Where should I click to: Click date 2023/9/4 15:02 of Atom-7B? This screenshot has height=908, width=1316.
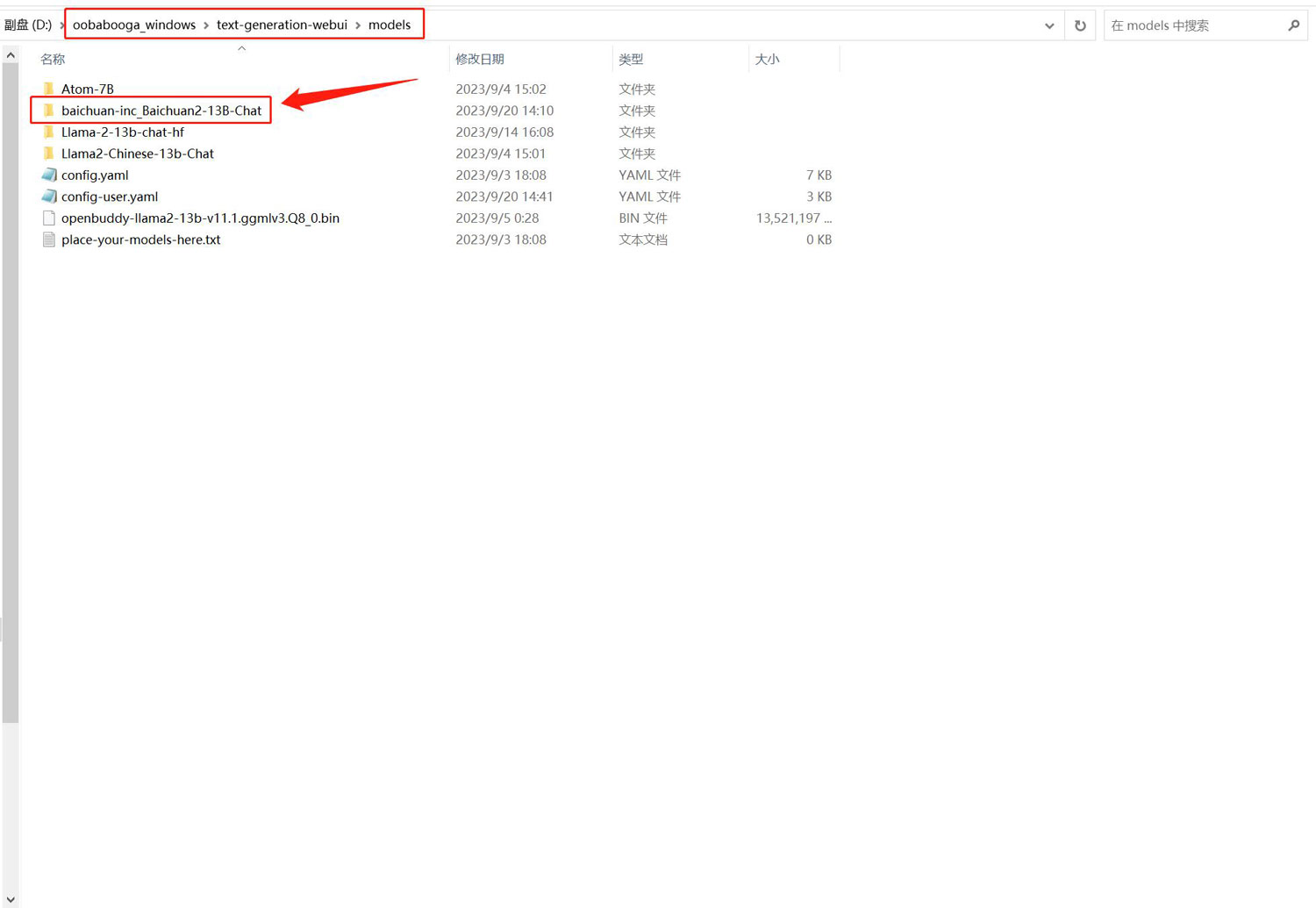501,89
